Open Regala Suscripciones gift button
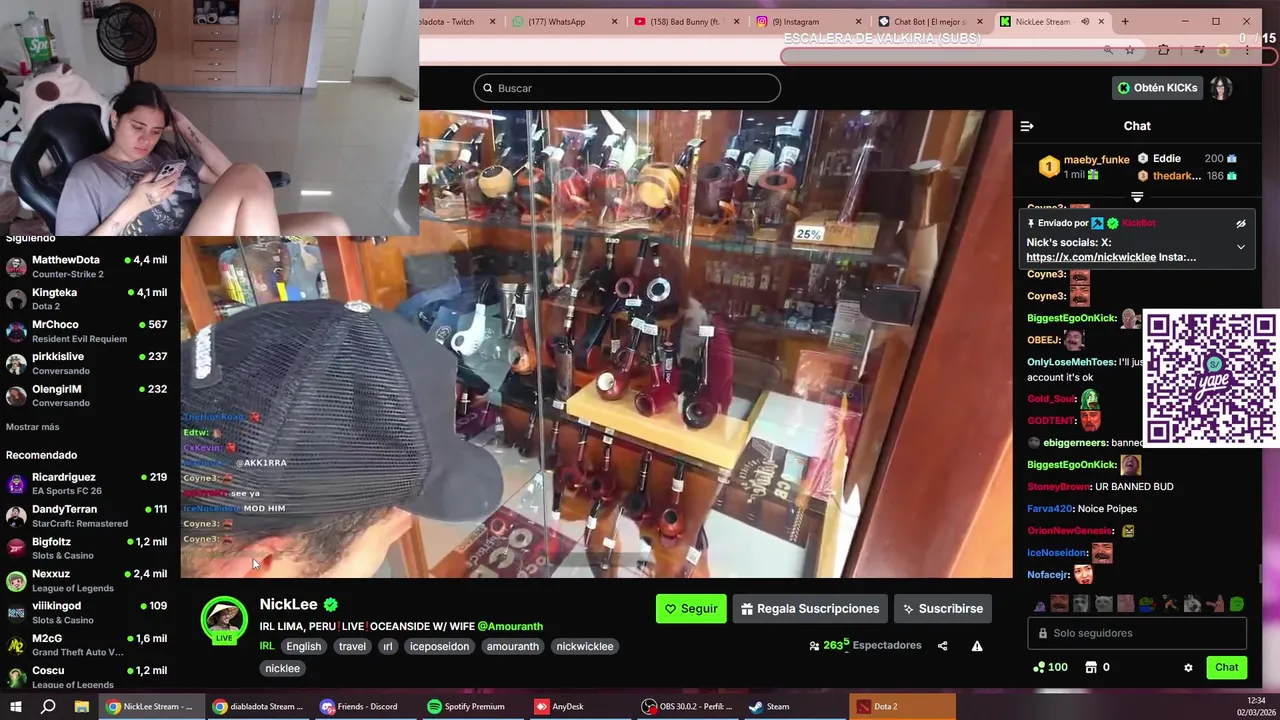1280x720 pixels. pyautogui.click(x=810, y=608)
